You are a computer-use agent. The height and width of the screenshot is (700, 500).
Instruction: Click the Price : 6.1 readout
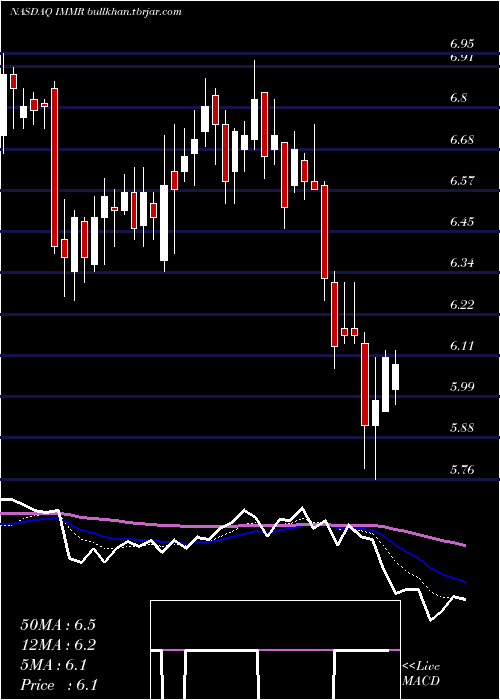pos(59,685)
